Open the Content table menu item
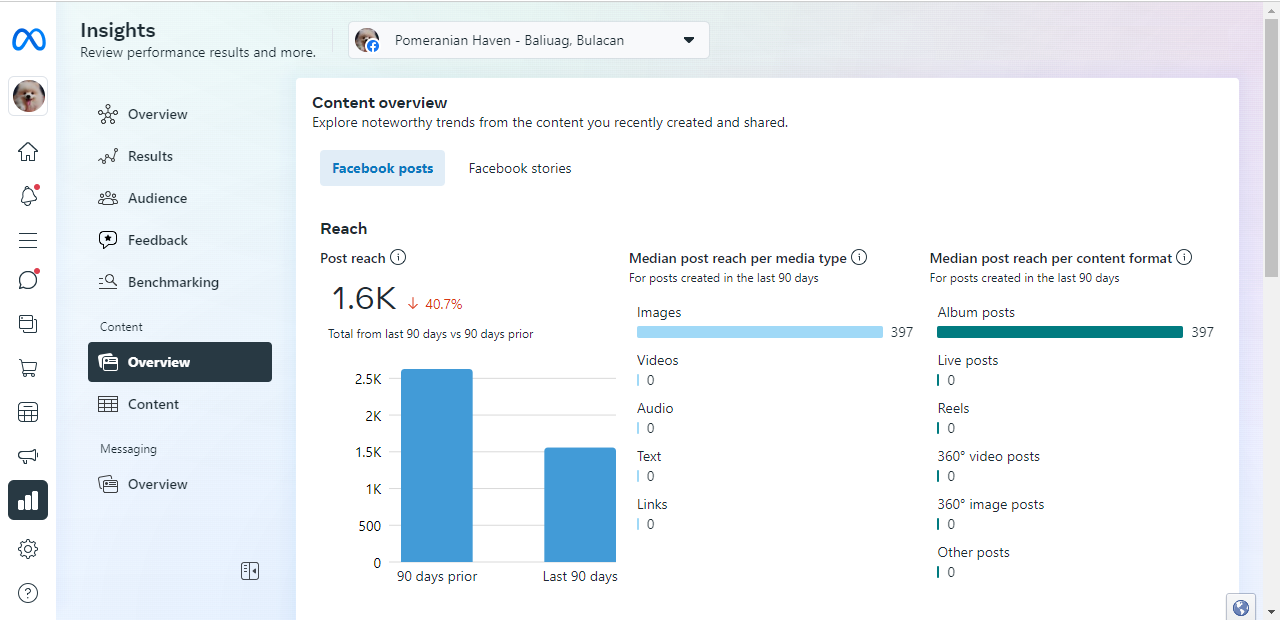1280x620 pixels. pos(152,404)
